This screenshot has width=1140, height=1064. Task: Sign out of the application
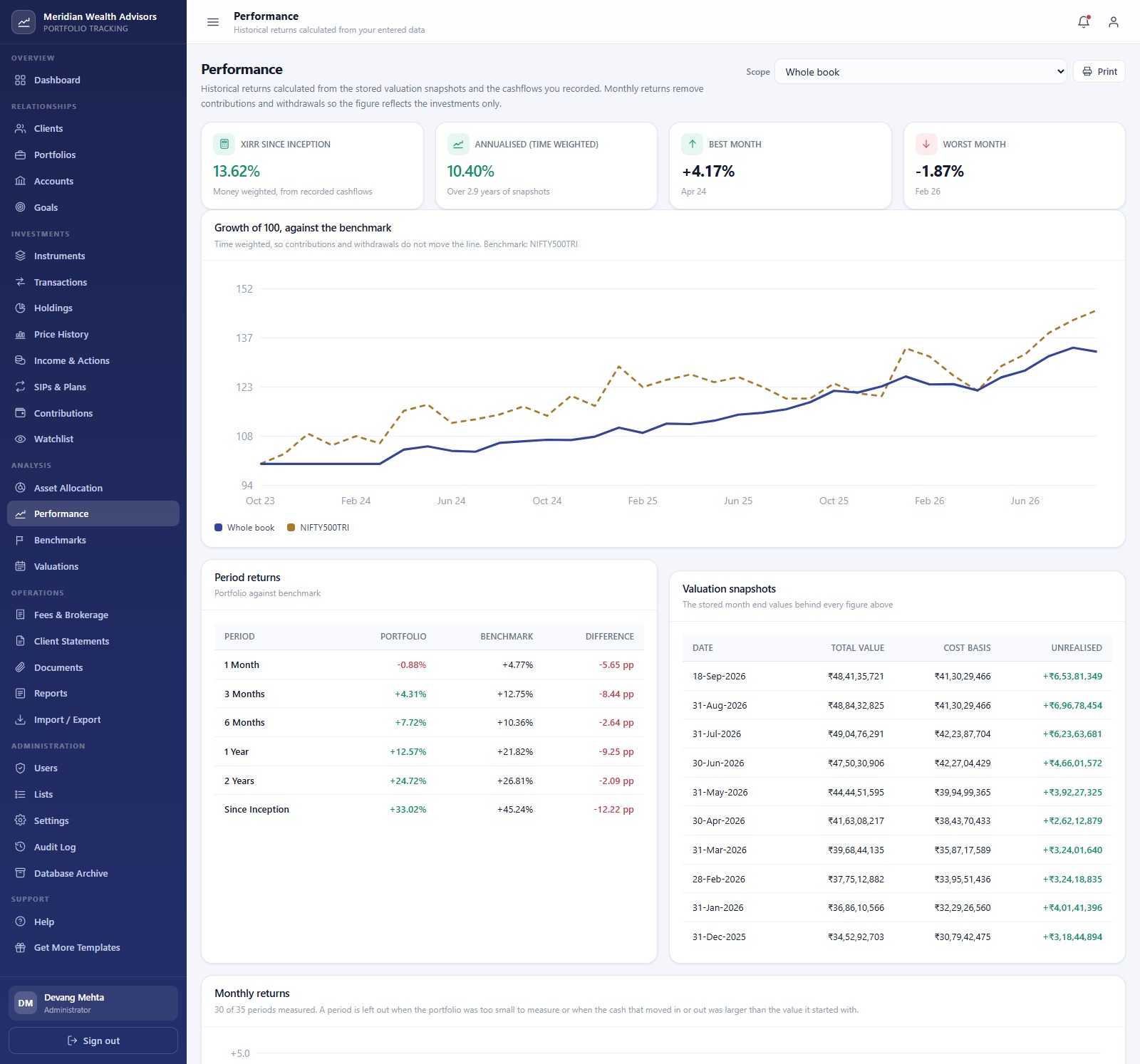(x=93, y=1040)
